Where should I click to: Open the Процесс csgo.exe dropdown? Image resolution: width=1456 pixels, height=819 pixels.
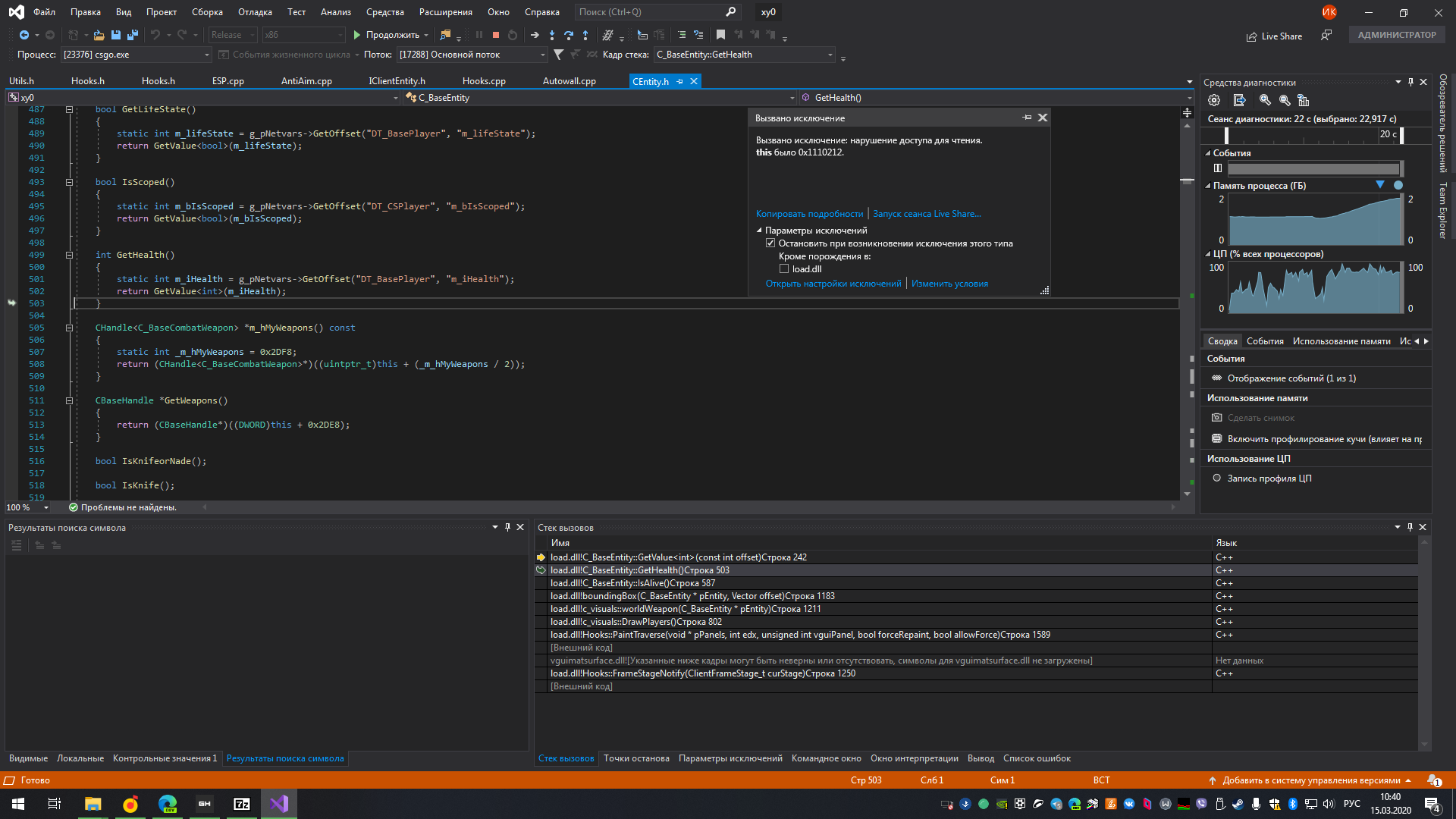pyautogui.click(x=206, y=55)
